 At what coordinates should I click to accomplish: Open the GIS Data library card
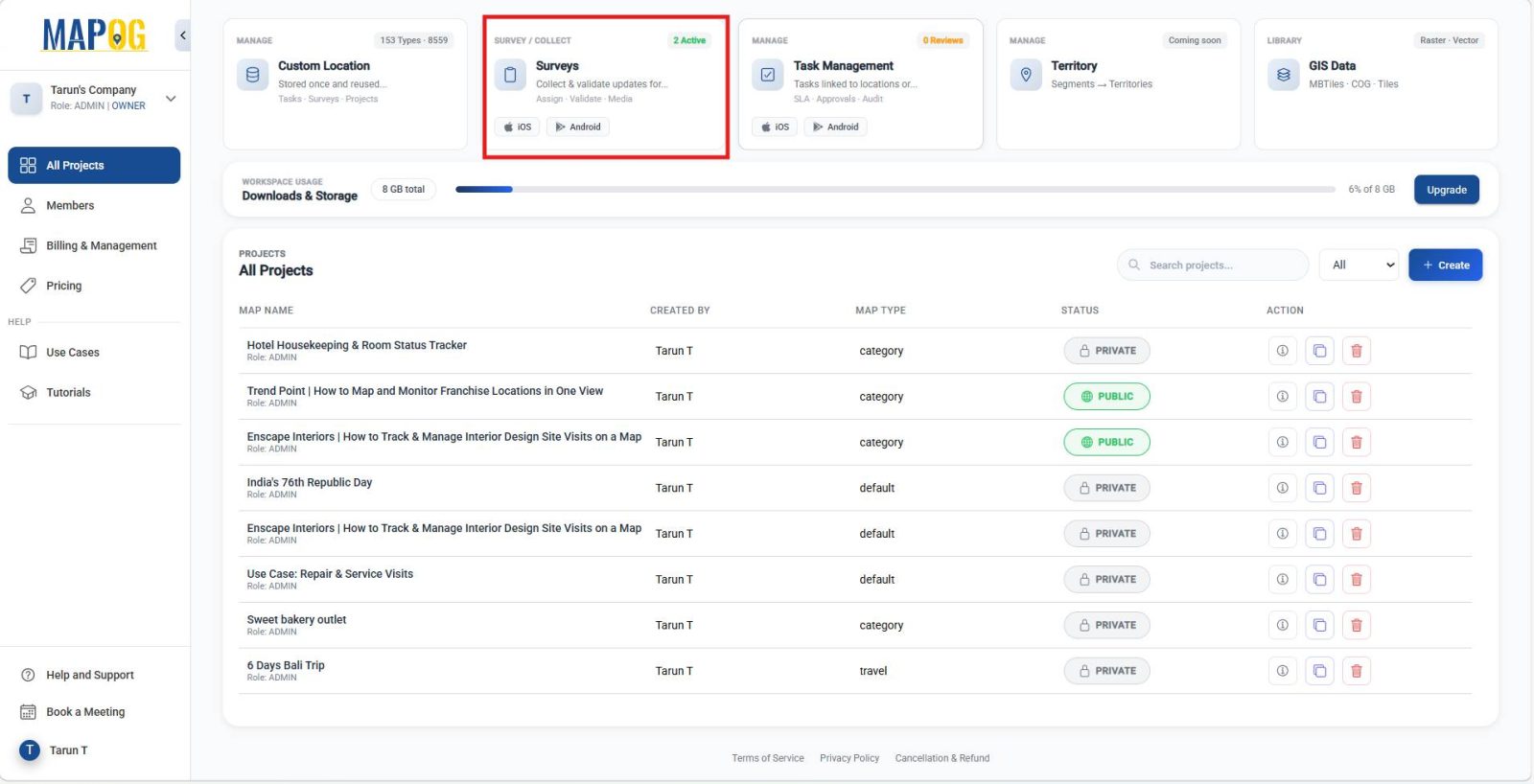pyautogui.click(x=1376, y=84)
